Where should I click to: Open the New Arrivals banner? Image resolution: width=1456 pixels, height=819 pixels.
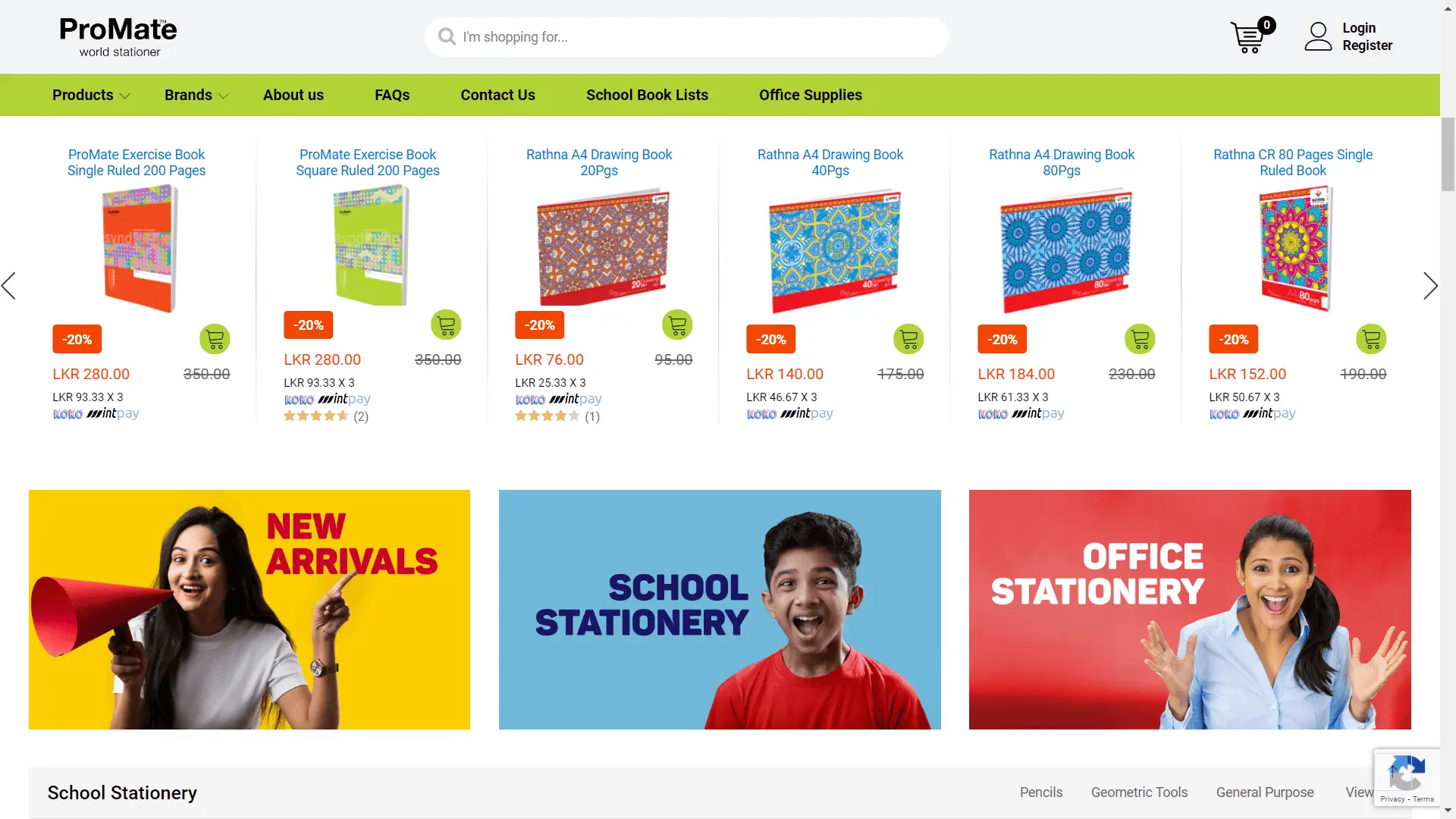coord(249,610)
